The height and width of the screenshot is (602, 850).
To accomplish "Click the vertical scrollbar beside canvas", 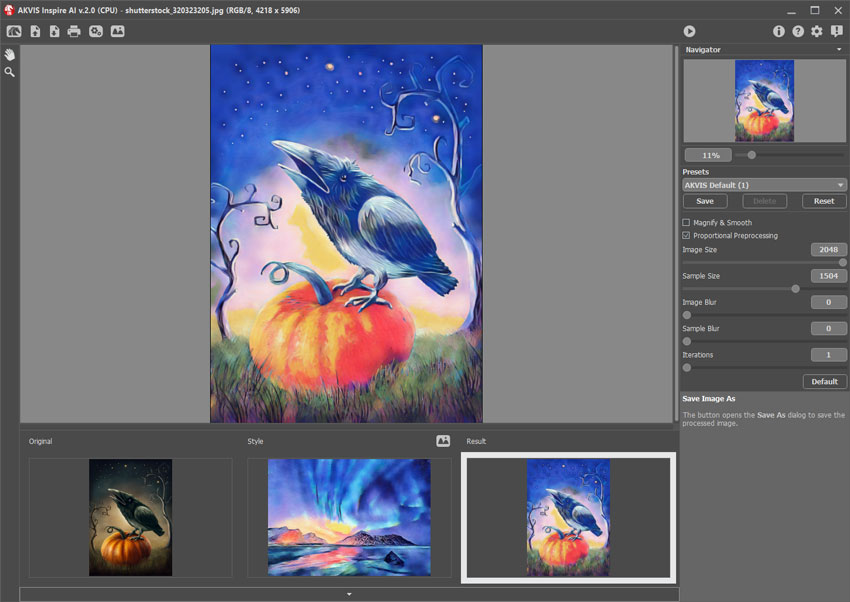I will pos(676,234).
